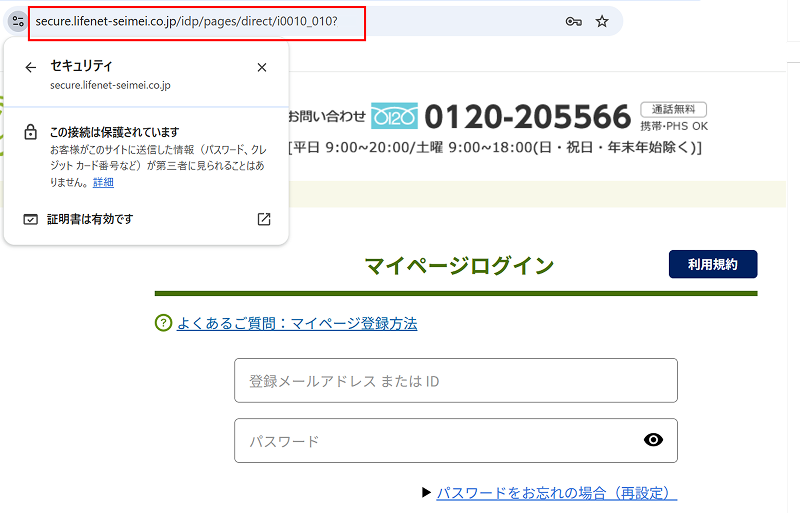Click the site information tune icon

click(18, 21)
